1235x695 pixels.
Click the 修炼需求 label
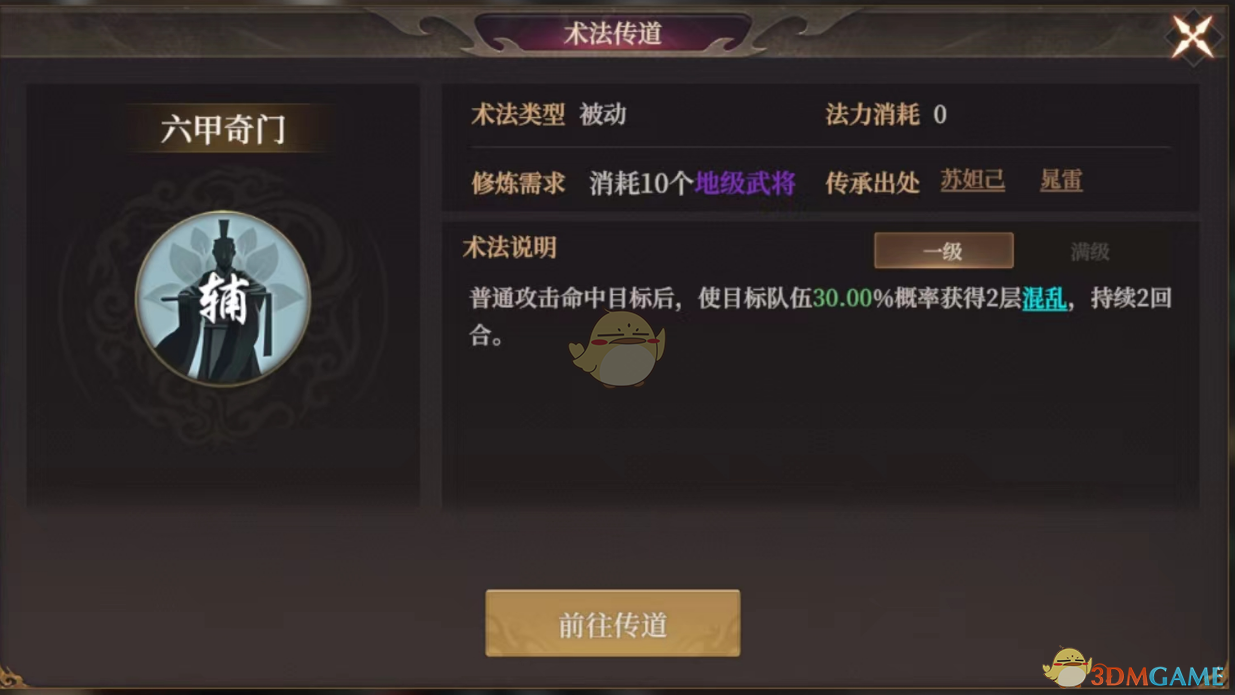pos(518,183)
